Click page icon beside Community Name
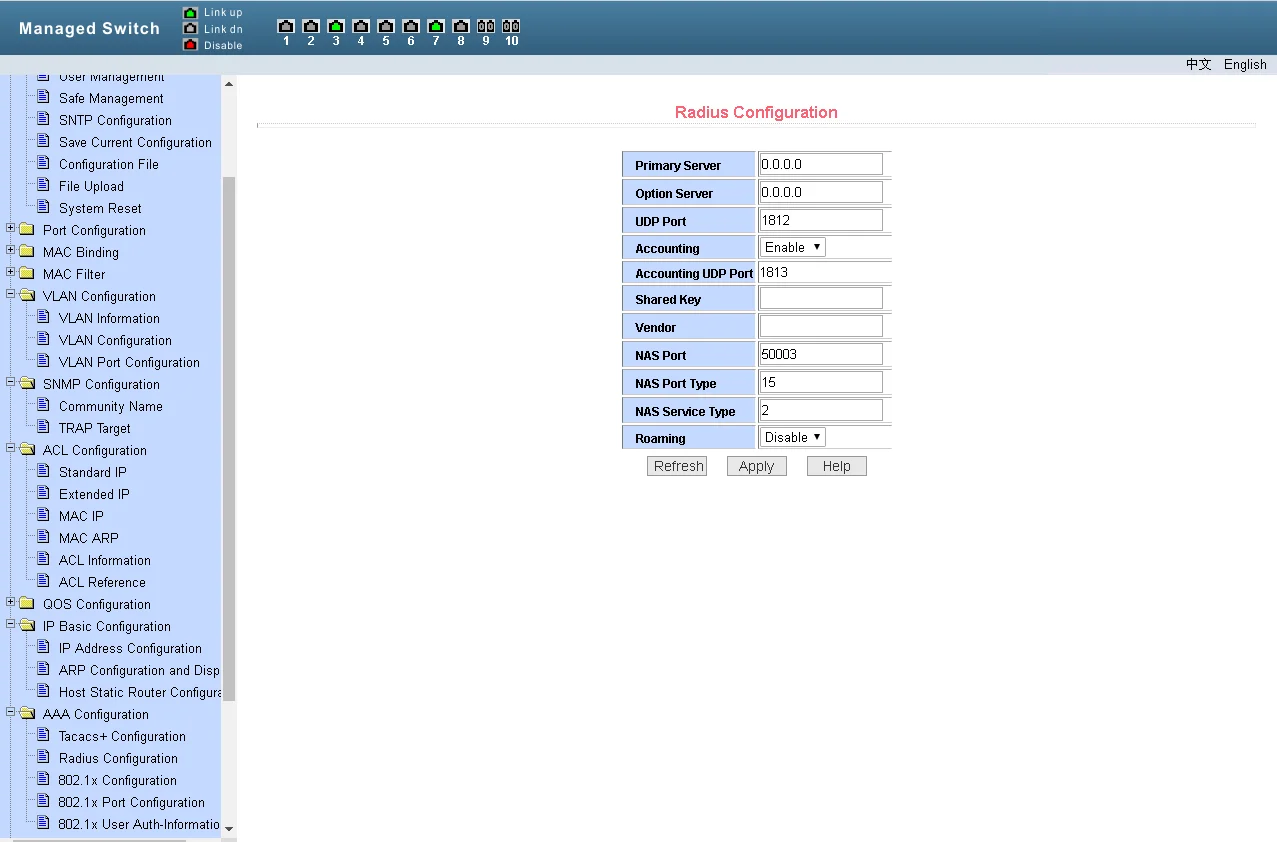Image resolution: width=1277 pixels, height=842 pixels. (x=43, y=405)
